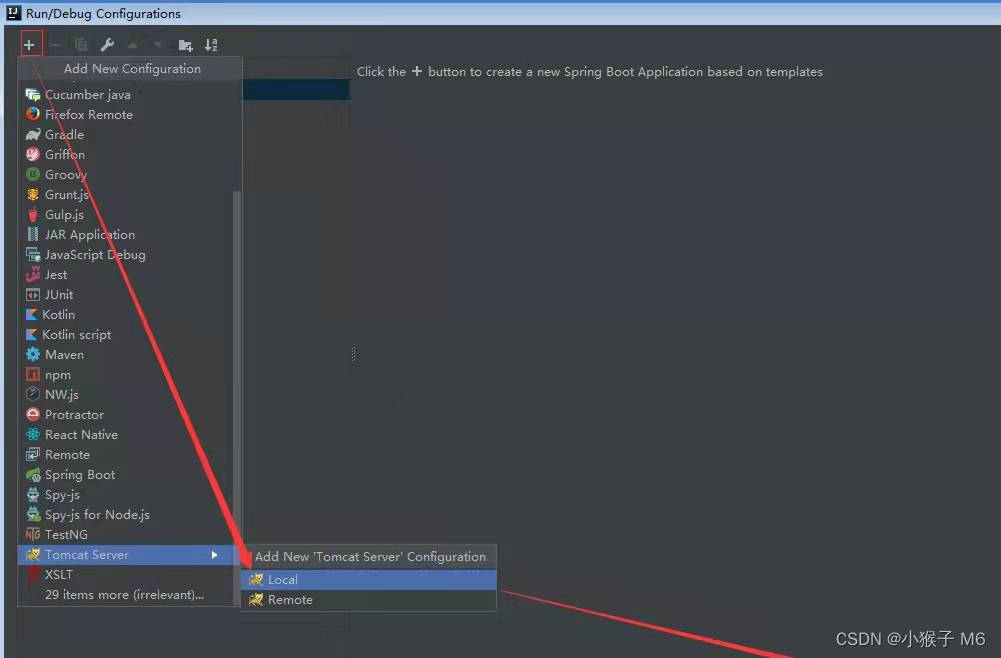The height and width of the screenshot is (658, 1001).
Task: Click 'Add New Configuration' popup header
Action: 132,68
